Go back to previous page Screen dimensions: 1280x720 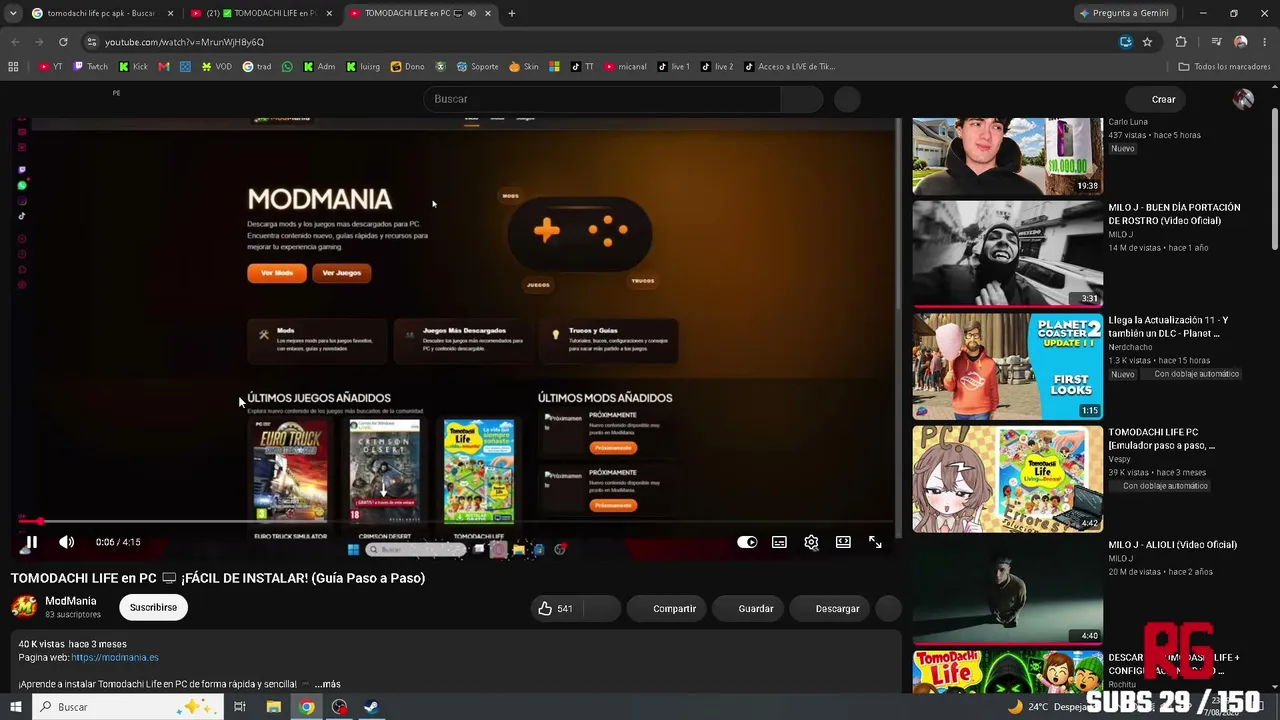click(15, 42)
